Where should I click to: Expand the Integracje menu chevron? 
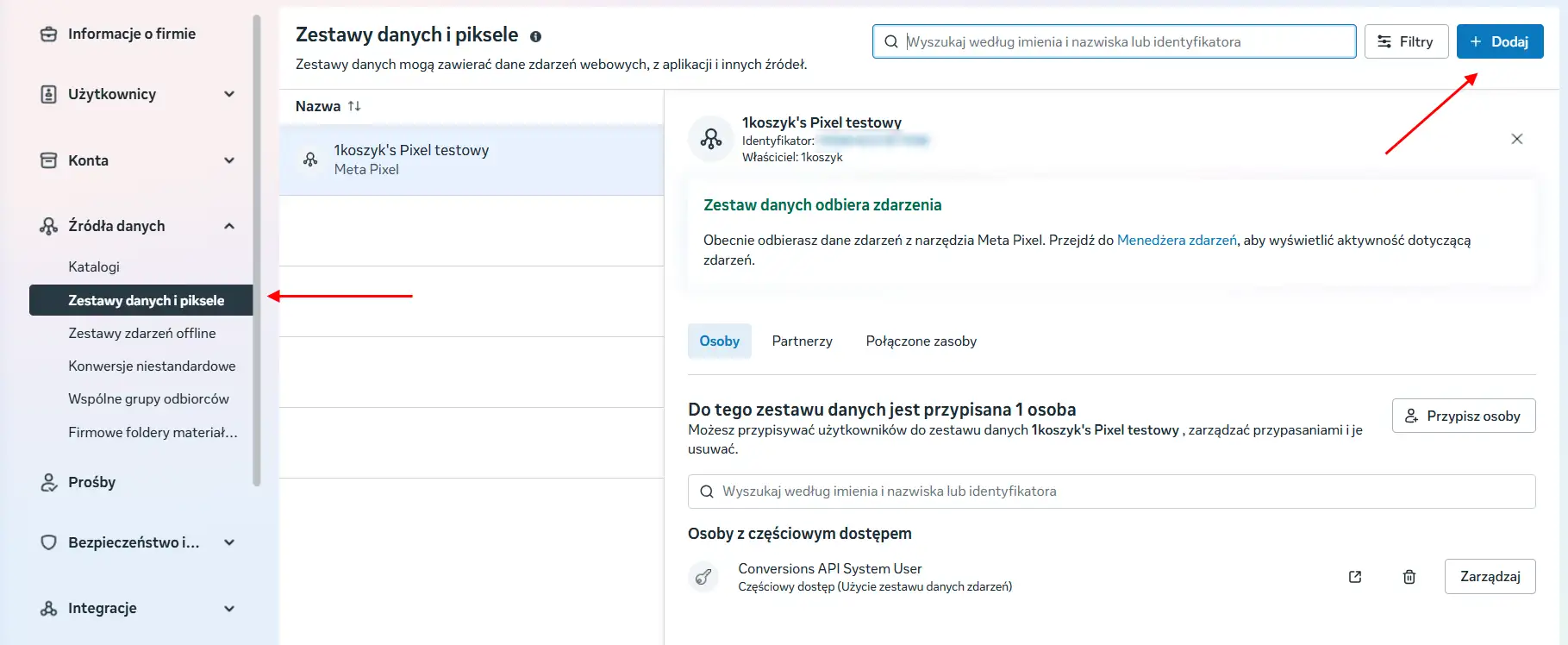[229, 608]
